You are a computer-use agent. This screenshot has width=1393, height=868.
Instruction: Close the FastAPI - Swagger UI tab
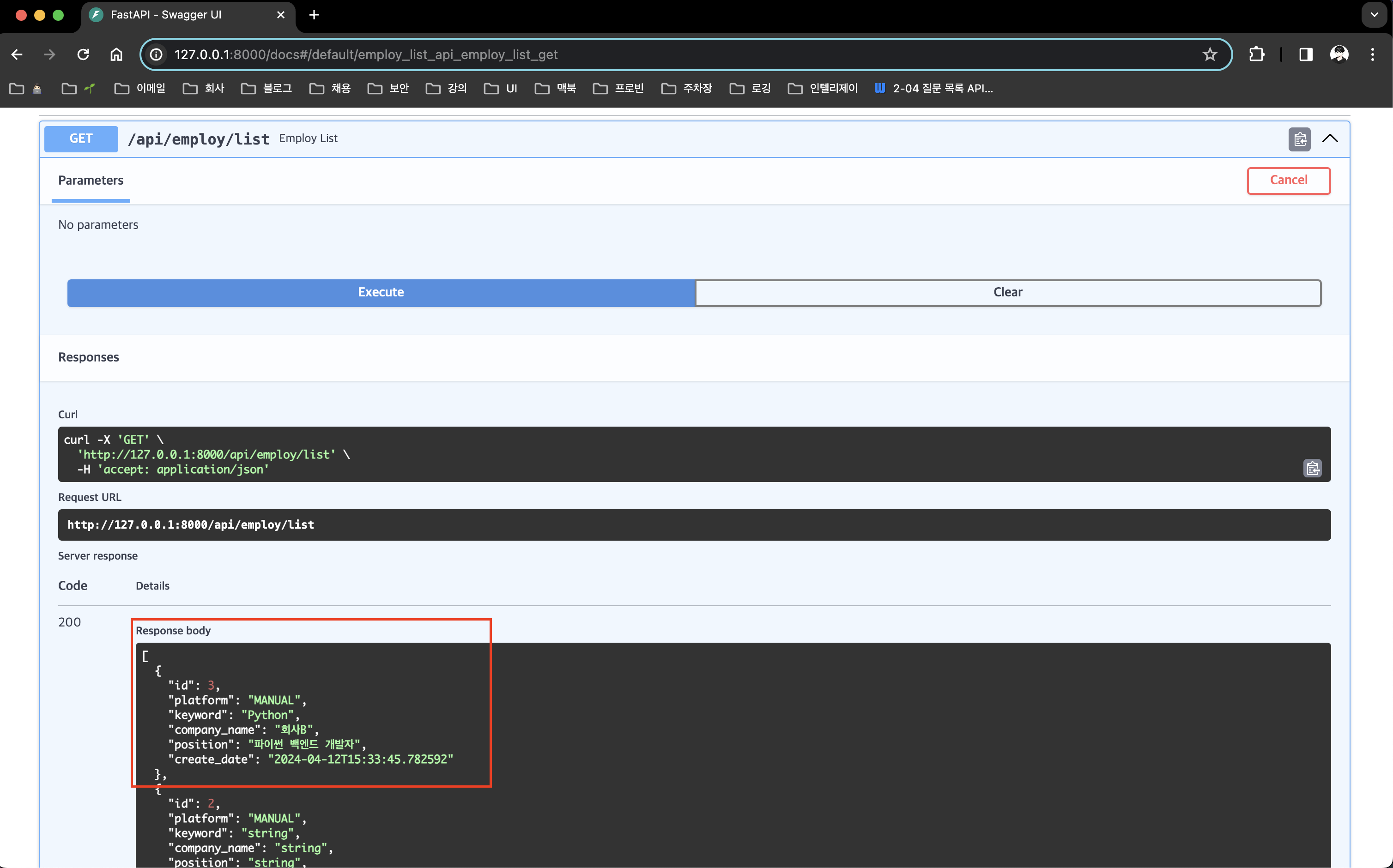[x=281, y=15]
